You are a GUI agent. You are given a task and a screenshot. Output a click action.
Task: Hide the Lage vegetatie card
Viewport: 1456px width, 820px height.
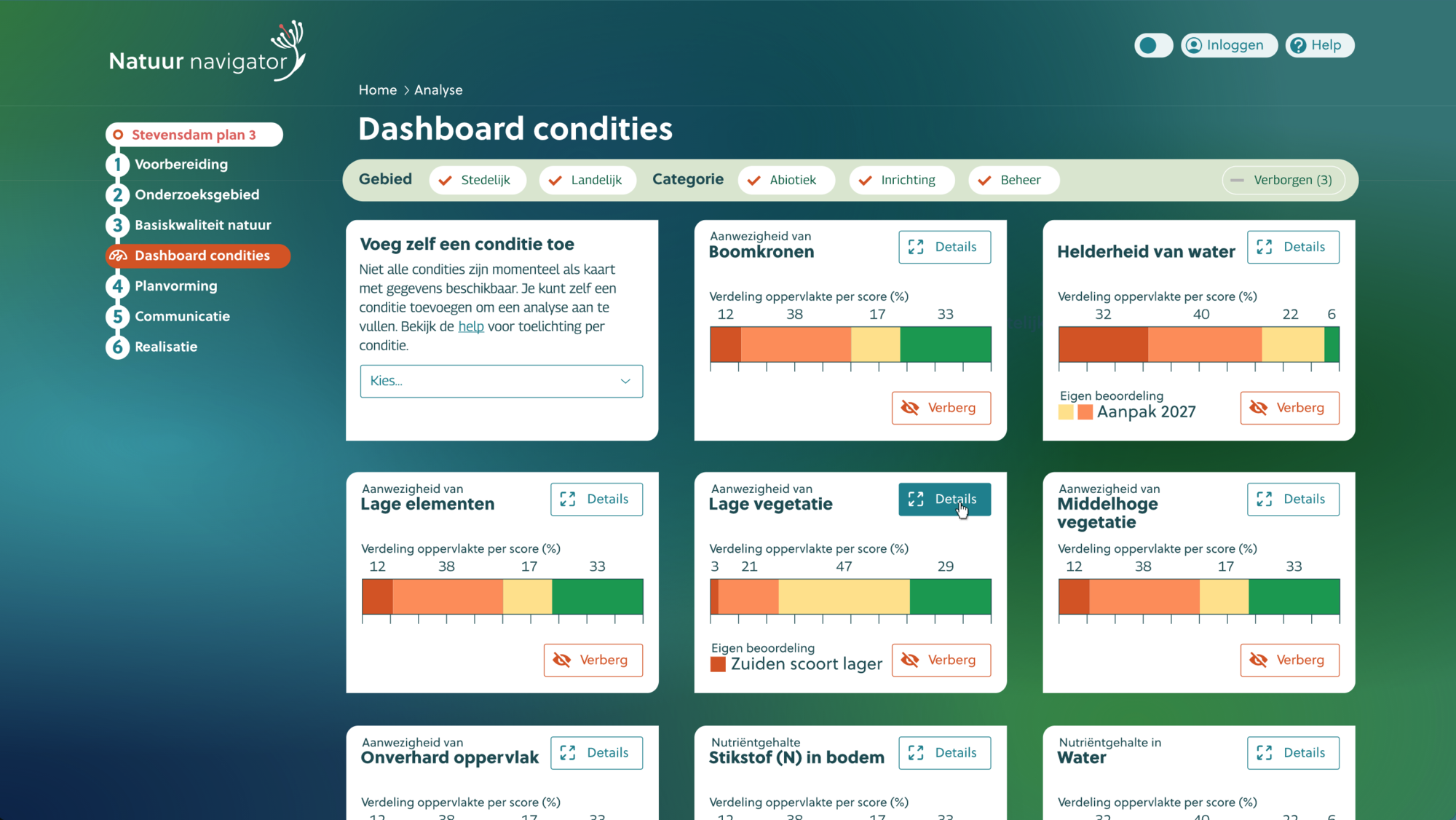941,660
